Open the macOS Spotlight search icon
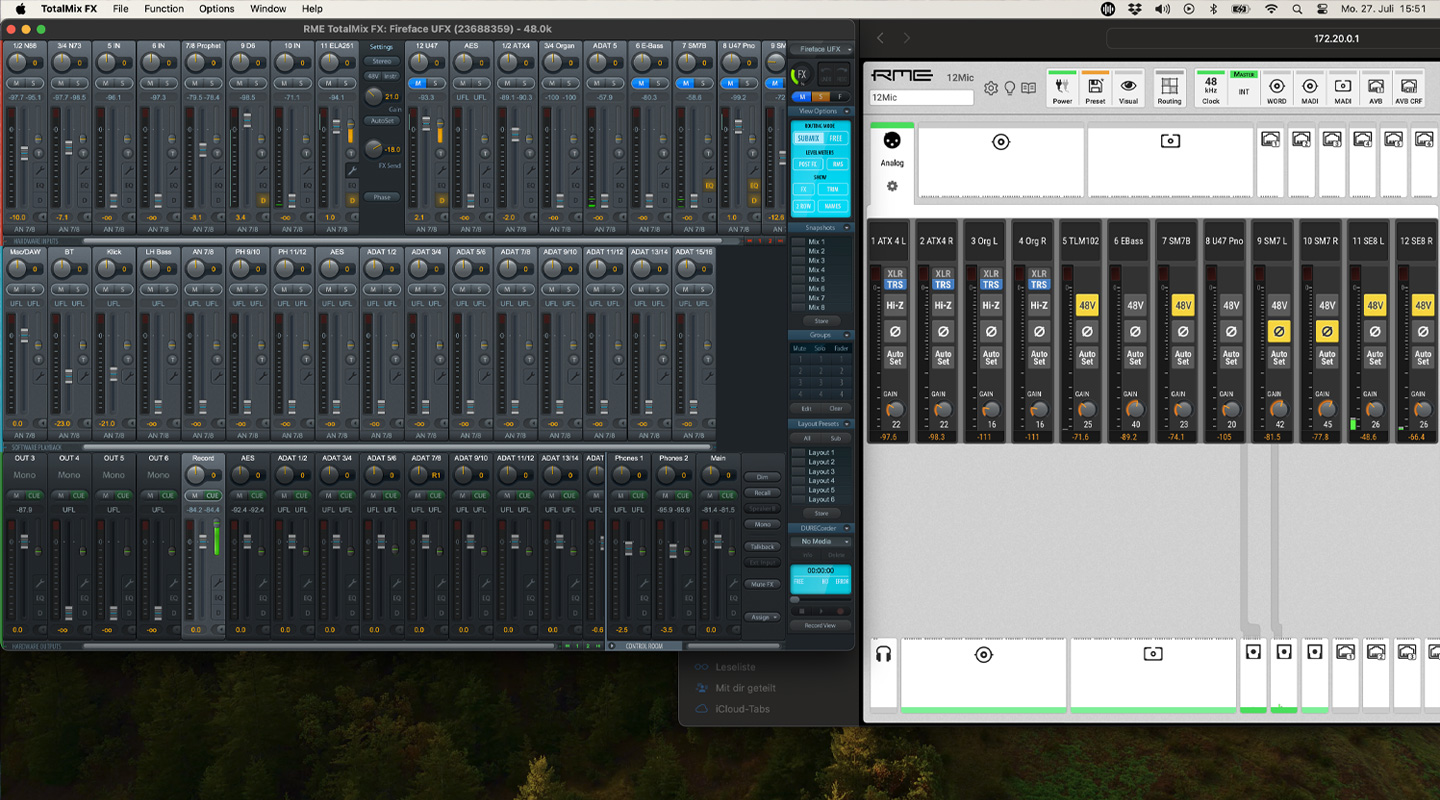Image resolution: width=1440 pixels, height=800 pixels. 1297,9
